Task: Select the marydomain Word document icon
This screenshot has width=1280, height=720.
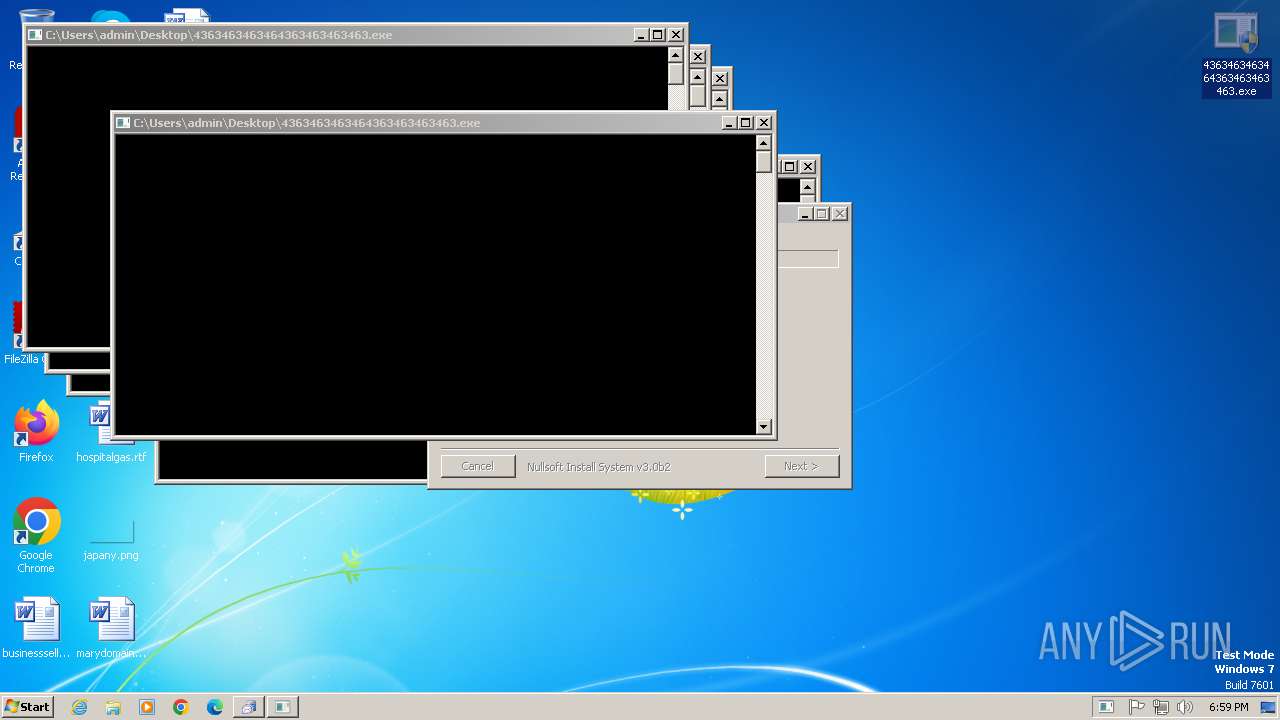Action: [x=111, y=628]
